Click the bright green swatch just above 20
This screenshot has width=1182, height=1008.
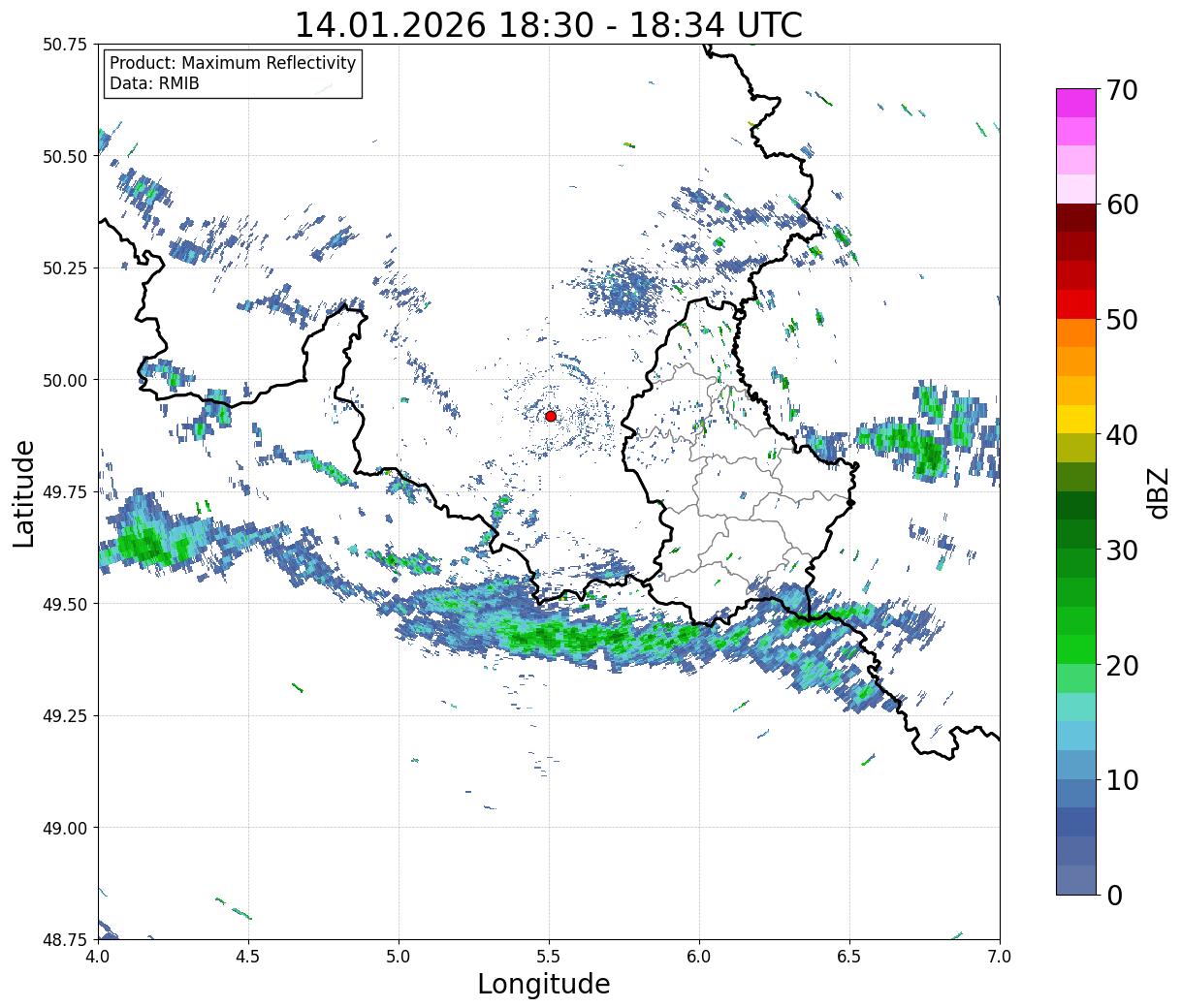tap(1076, 649)
